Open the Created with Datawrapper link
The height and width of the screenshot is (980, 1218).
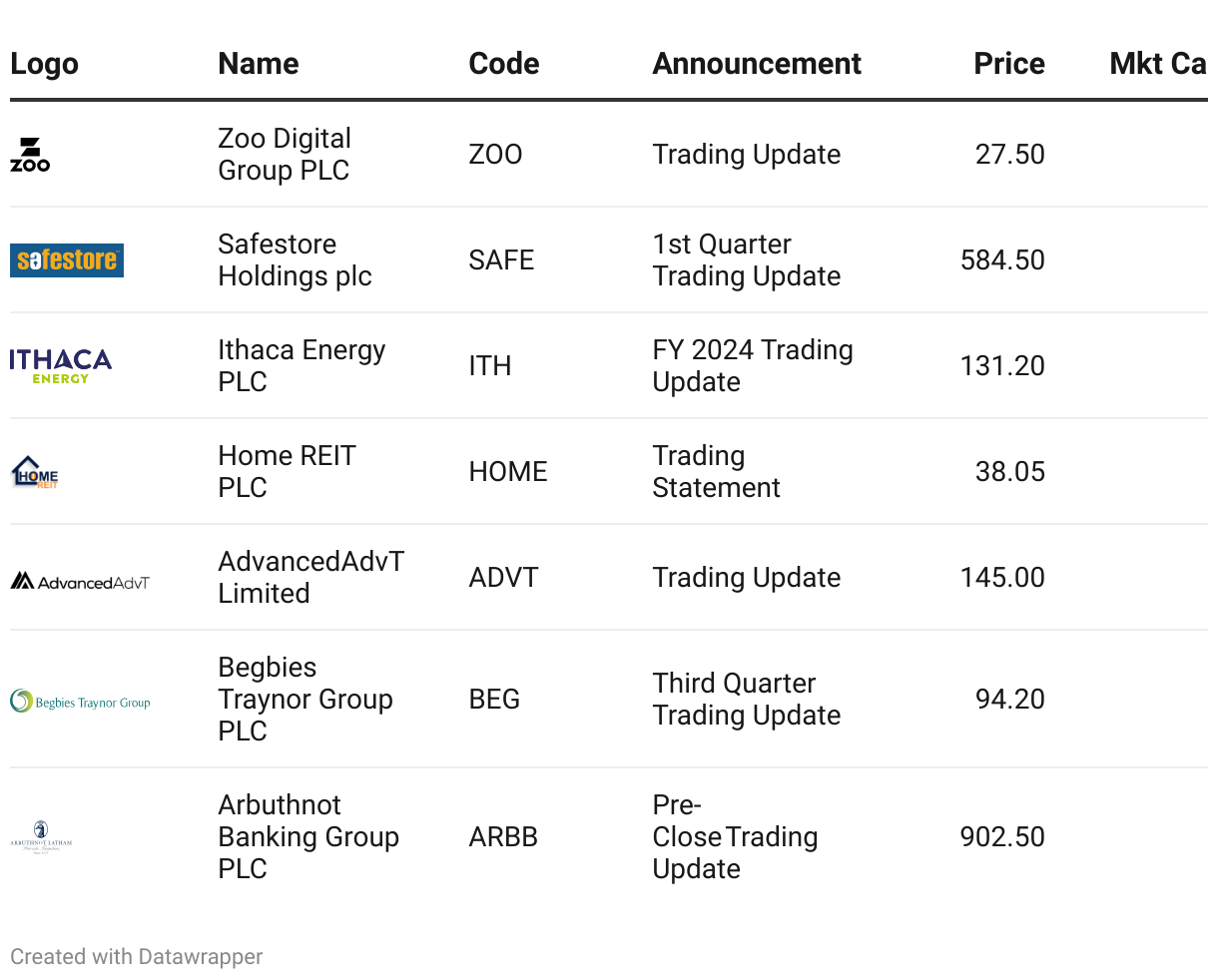(x=137, y=957)
